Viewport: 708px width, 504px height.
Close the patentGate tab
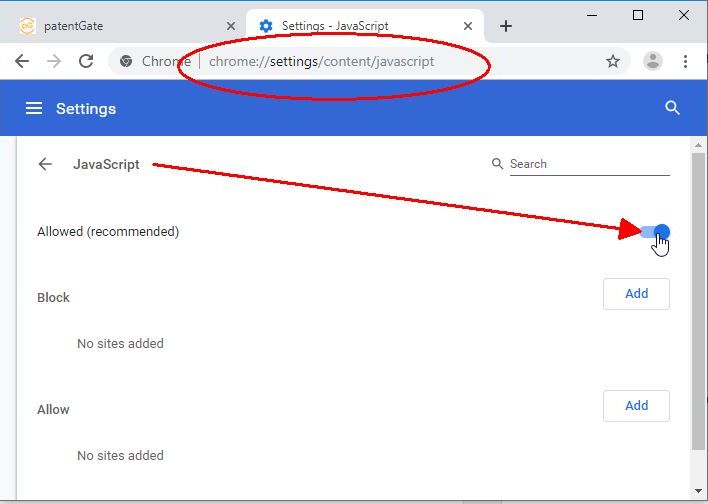point(231,26)
